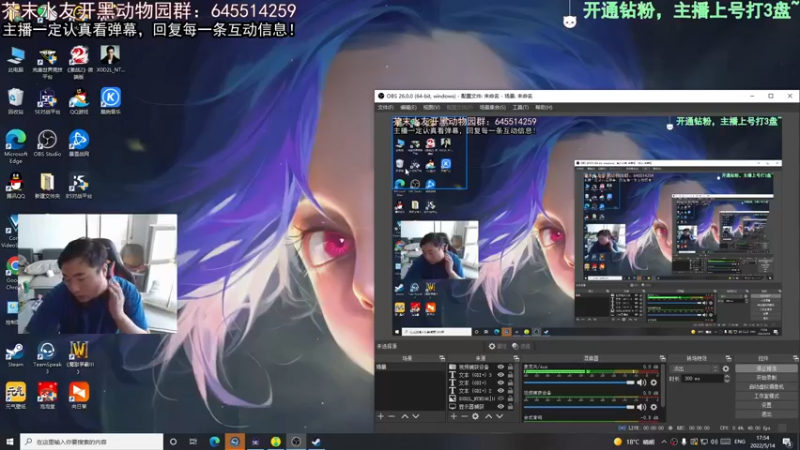Viewport: 800px width, 450px height.
Task: Open the yellow folder on the desktop
Action: 47,185
